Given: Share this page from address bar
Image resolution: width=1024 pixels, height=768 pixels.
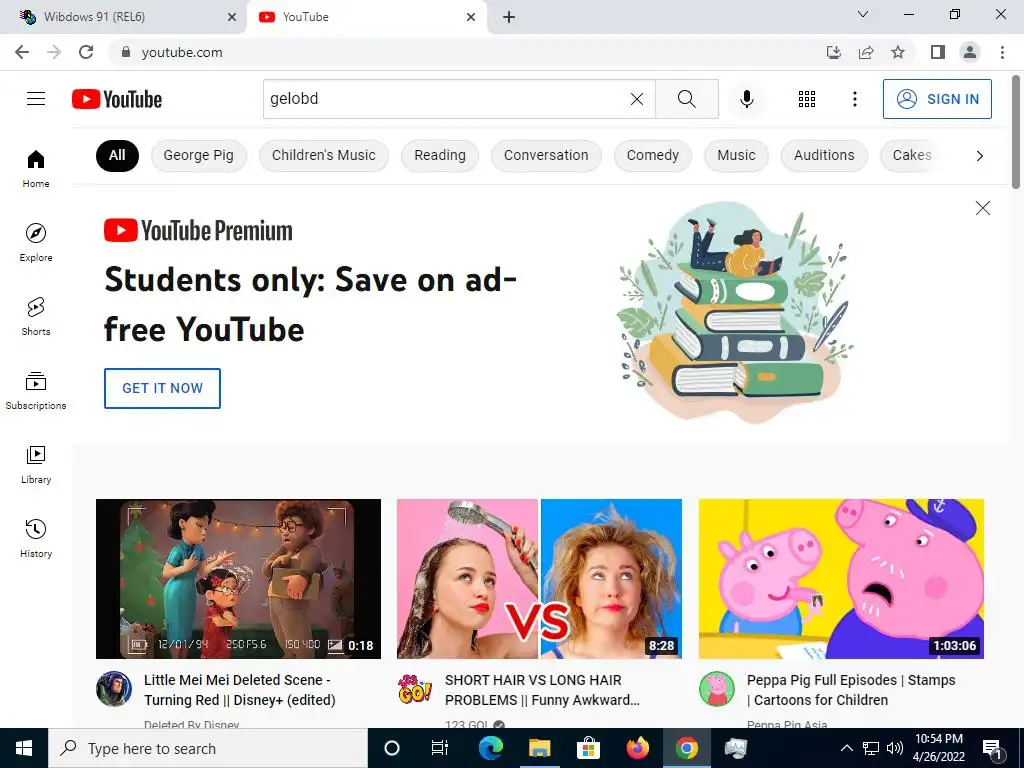Looking at the screenshot, I should [x=866, y=52].
